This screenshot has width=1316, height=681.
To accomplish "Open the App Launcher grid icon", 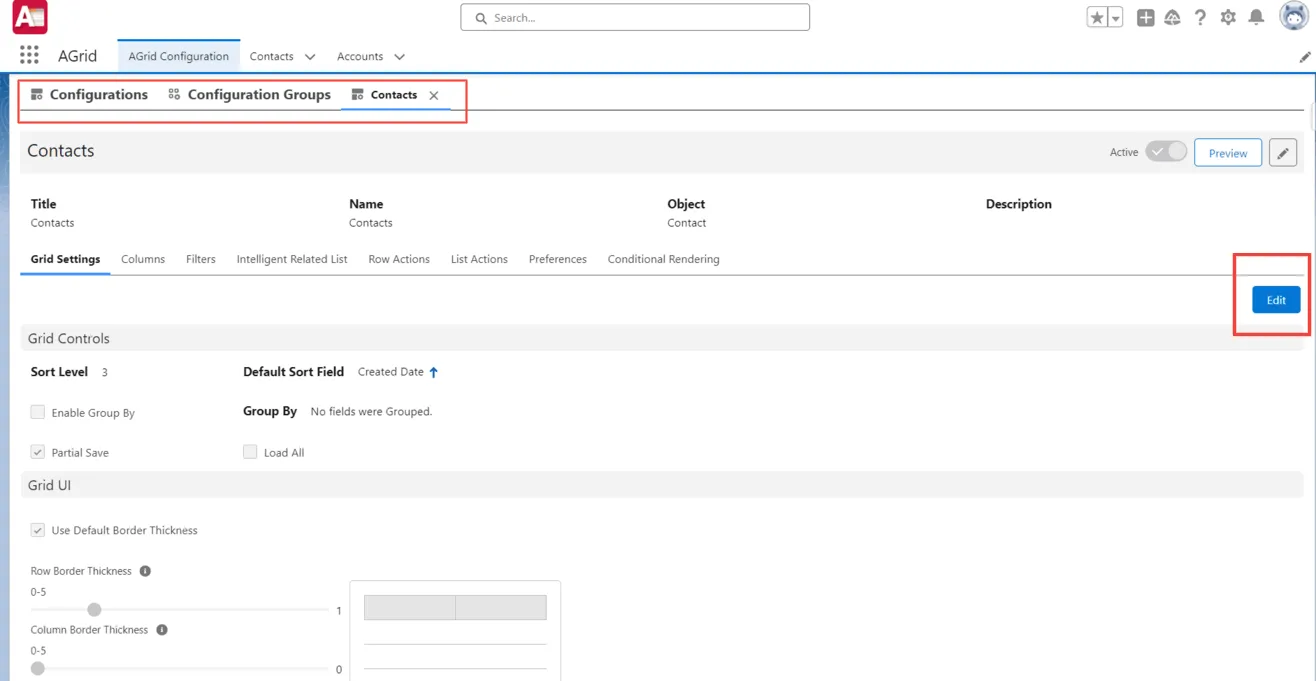I will click(29, 56).
